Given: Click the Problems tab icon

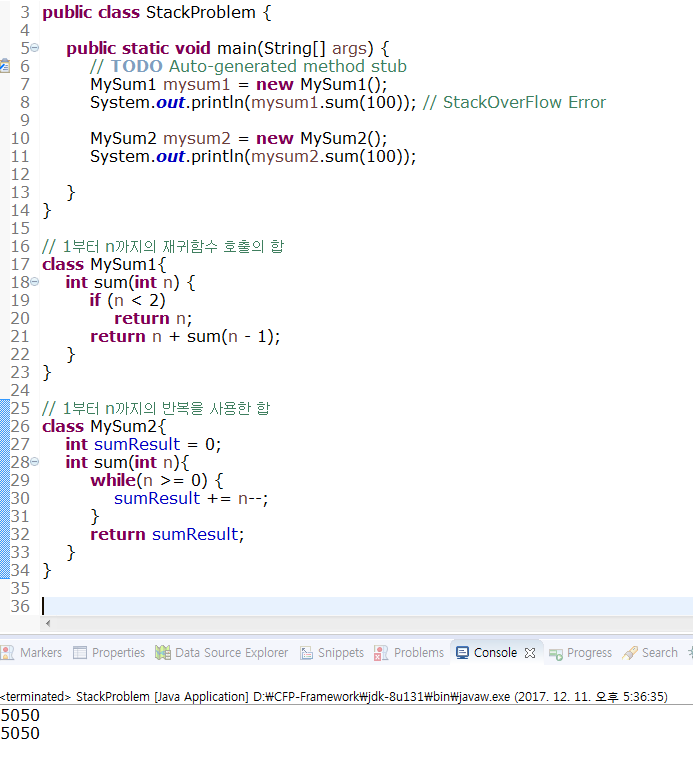Looking at the screenshot, I should point(381,653).
